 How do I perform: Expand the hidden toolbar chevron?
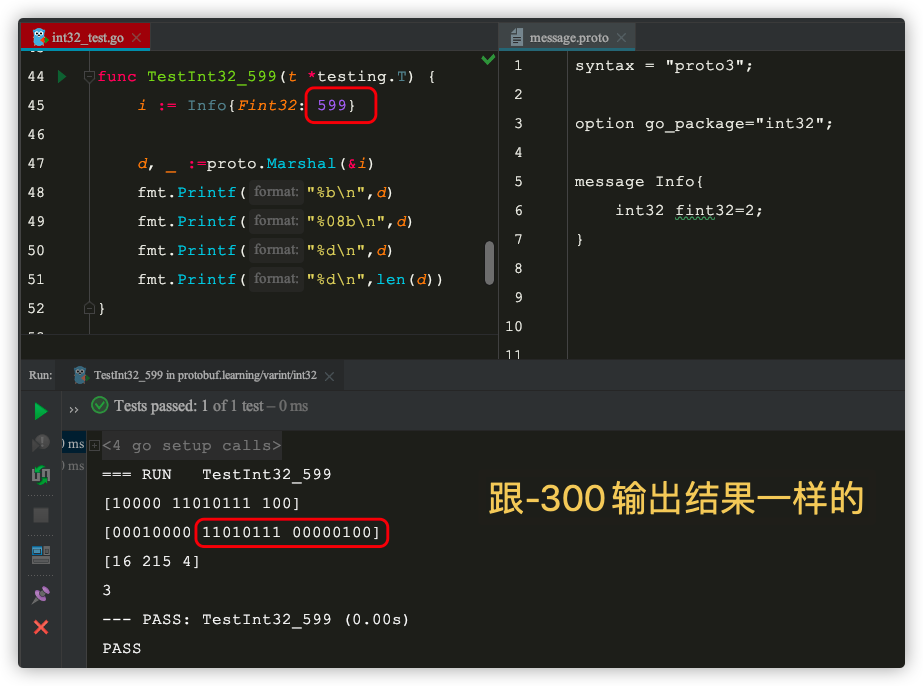(x=74, y=410)
